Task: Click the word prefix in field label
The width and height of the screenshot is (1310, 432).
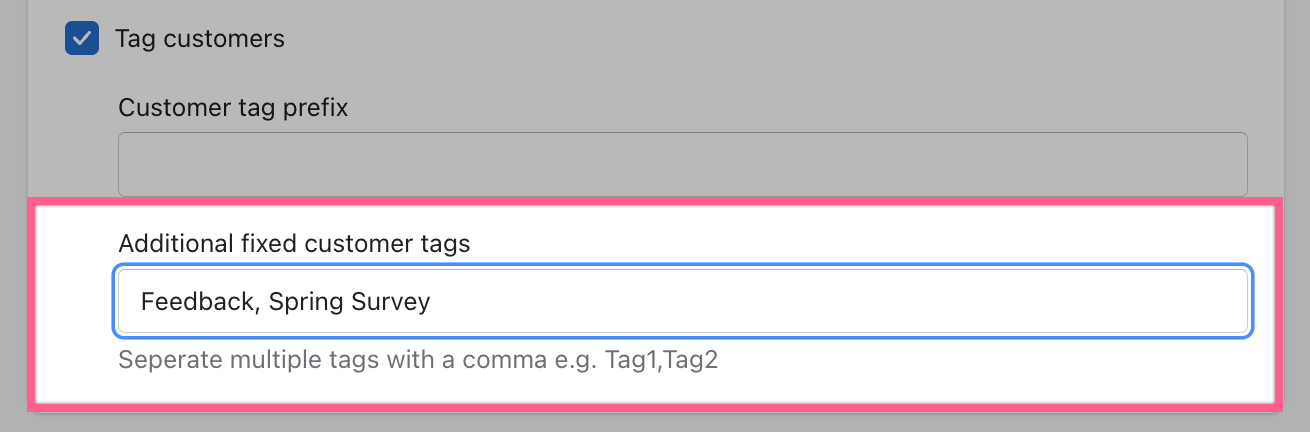Action: 314,108
